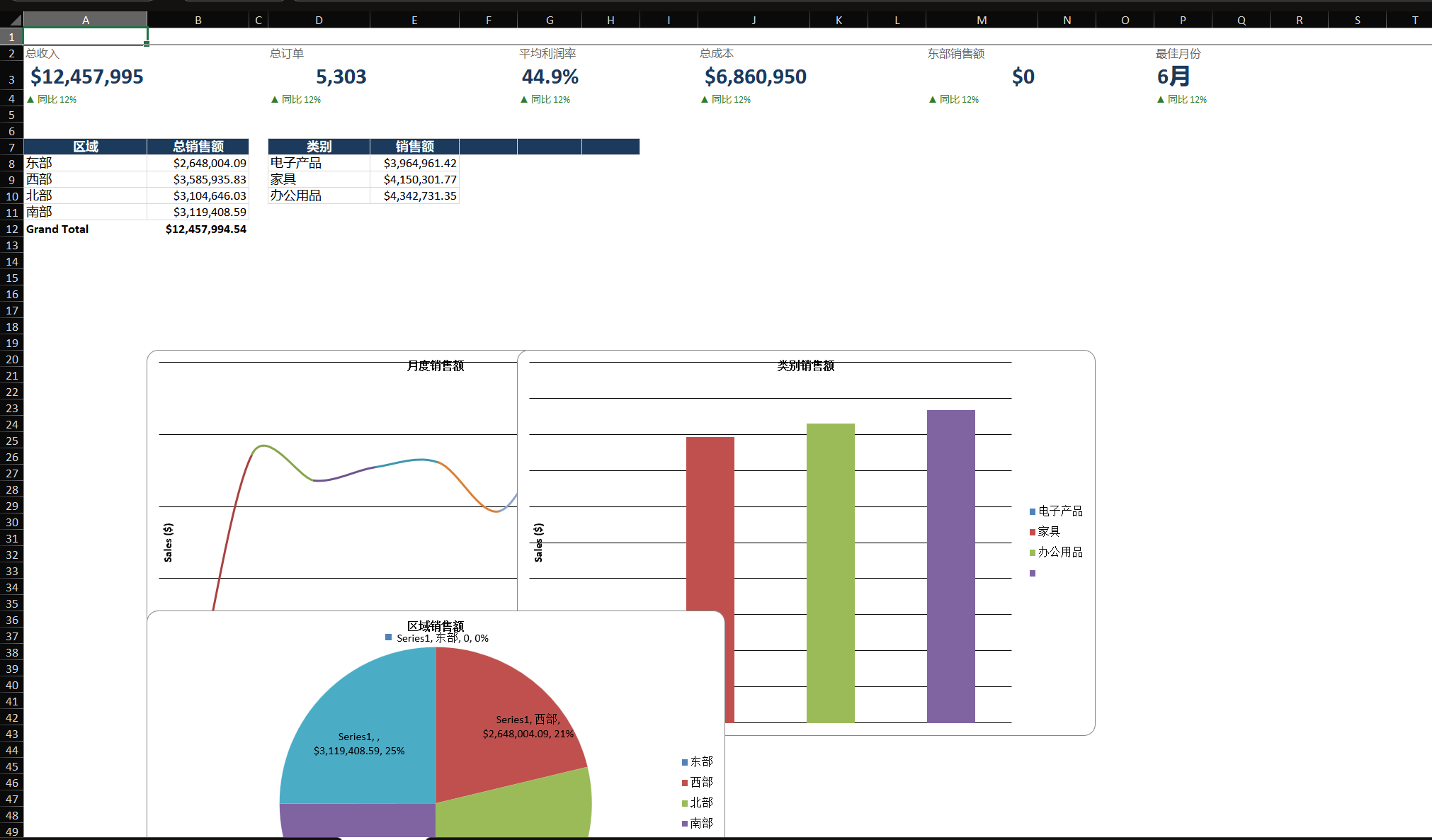
Task: Click the 总成本 label
Action: [717, 53]
